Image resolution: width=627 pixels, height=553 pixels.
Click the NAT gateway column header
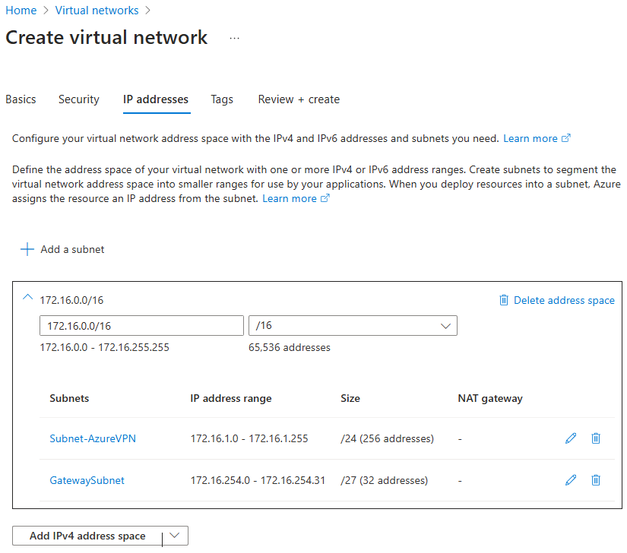[x=490, y=398]
